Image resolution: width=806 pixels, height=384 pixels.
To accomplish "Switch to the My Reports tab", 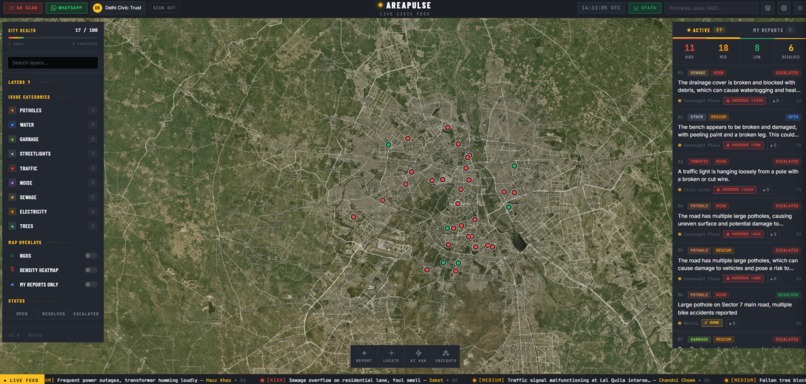I will coord(773,30).
